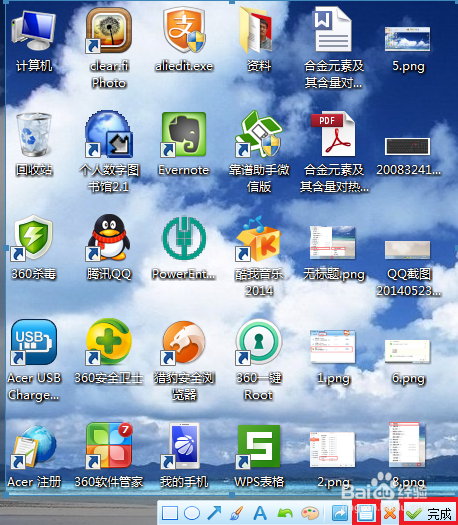458x525 pixels.
Task: Select the text 'A' annotation tool
Action: 260,513
